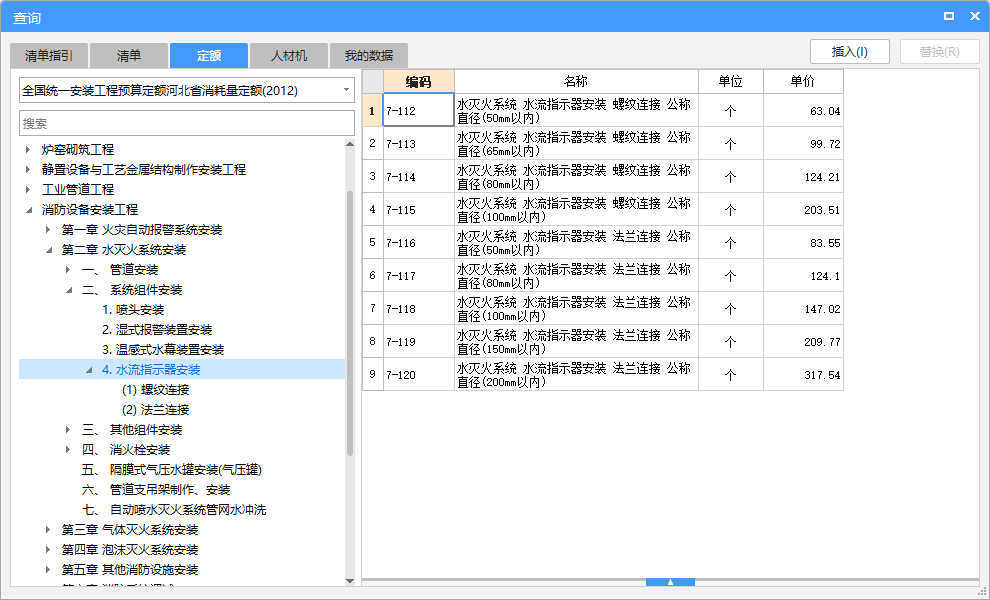Expand the 静置设备与工艺金属结构制作安装工程 node
This screenshot has width=990, height=600.
coord(28,169)
